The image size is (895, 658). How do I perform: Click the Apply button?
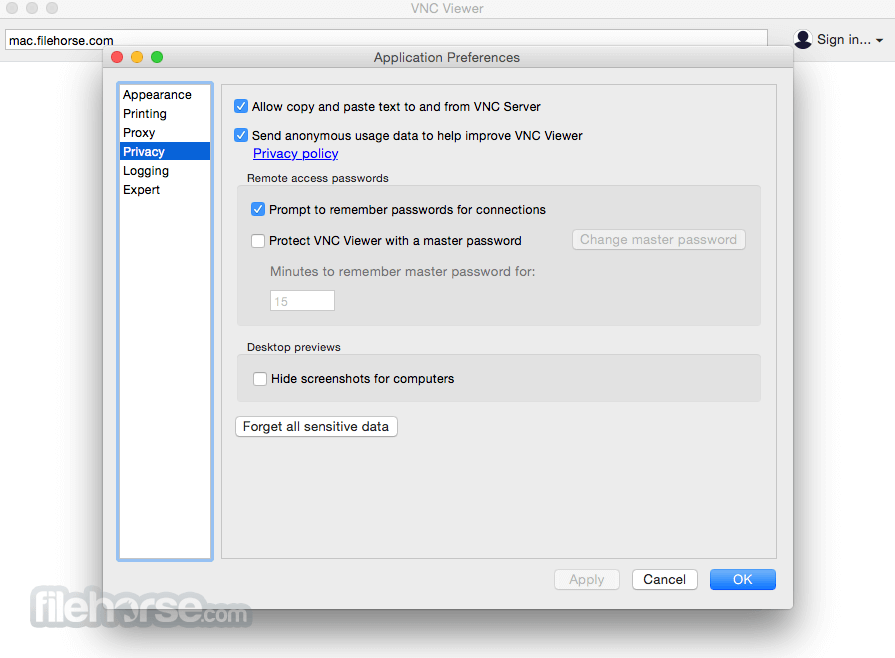pos(587,580)
